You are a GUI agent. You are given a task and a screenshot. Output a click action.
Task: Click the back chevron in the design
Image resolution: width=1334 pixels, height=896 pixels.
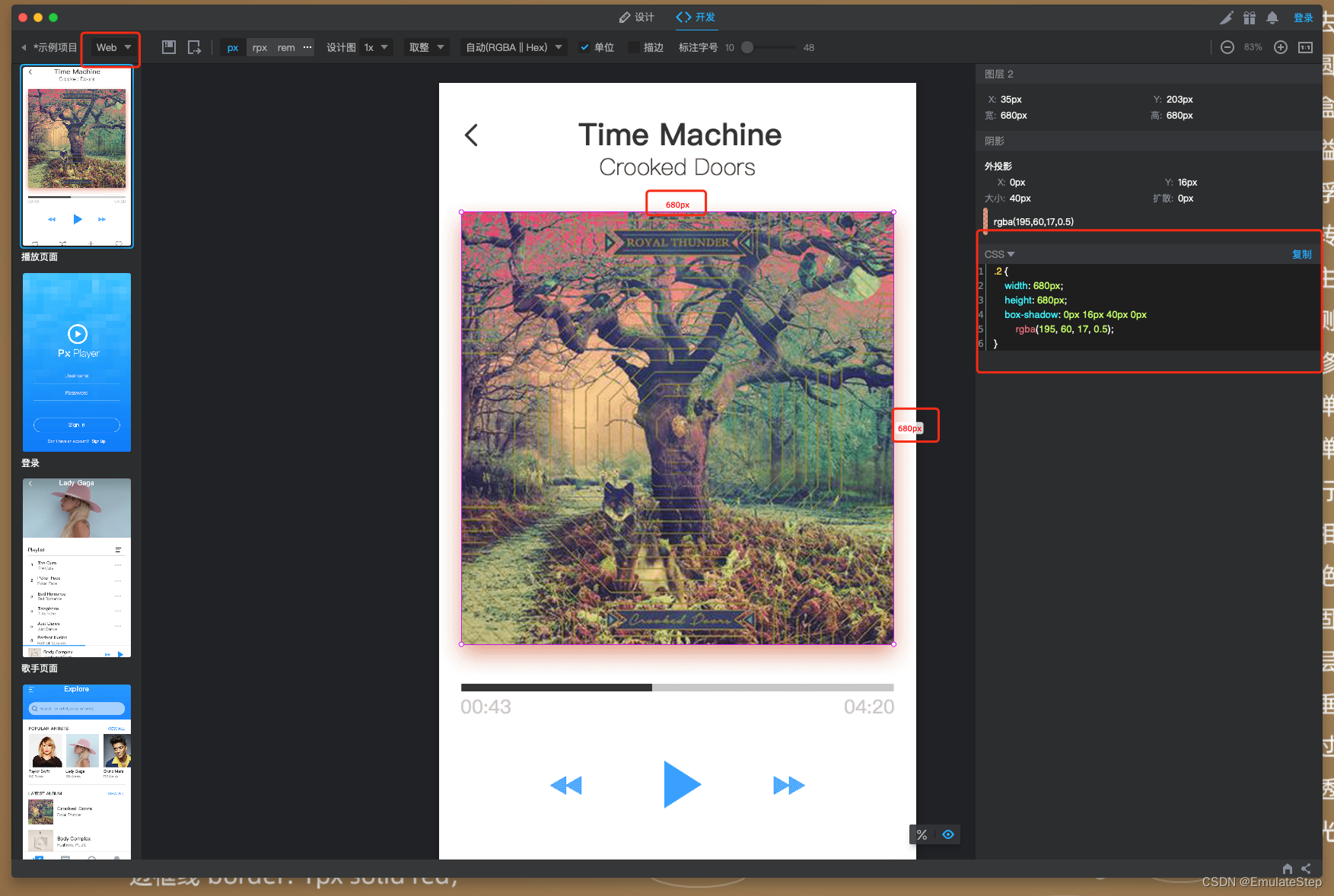[471, 135]
